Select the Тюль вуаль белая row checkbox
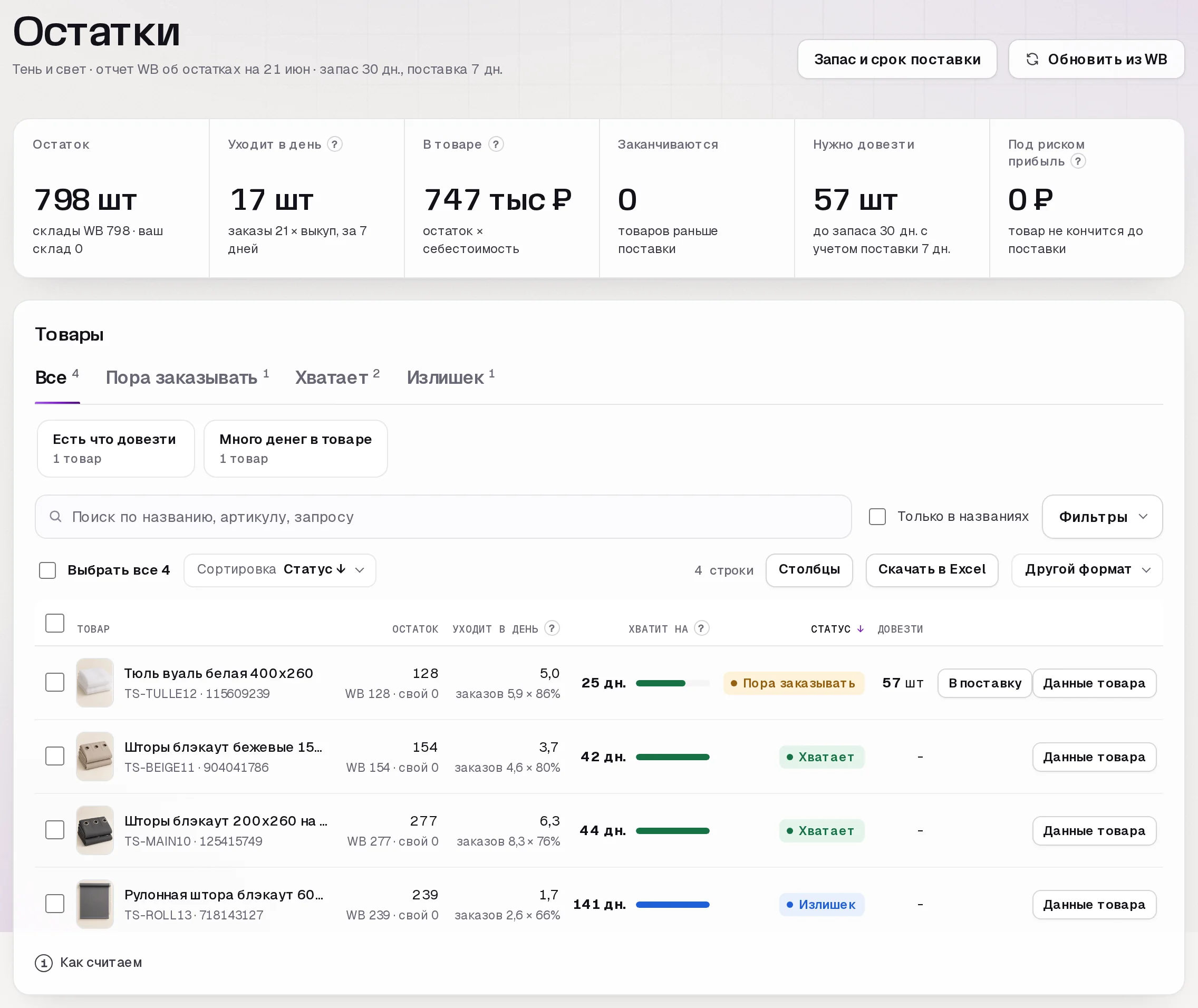This screenshot has width=1198, height=1008. pos(55,682)
